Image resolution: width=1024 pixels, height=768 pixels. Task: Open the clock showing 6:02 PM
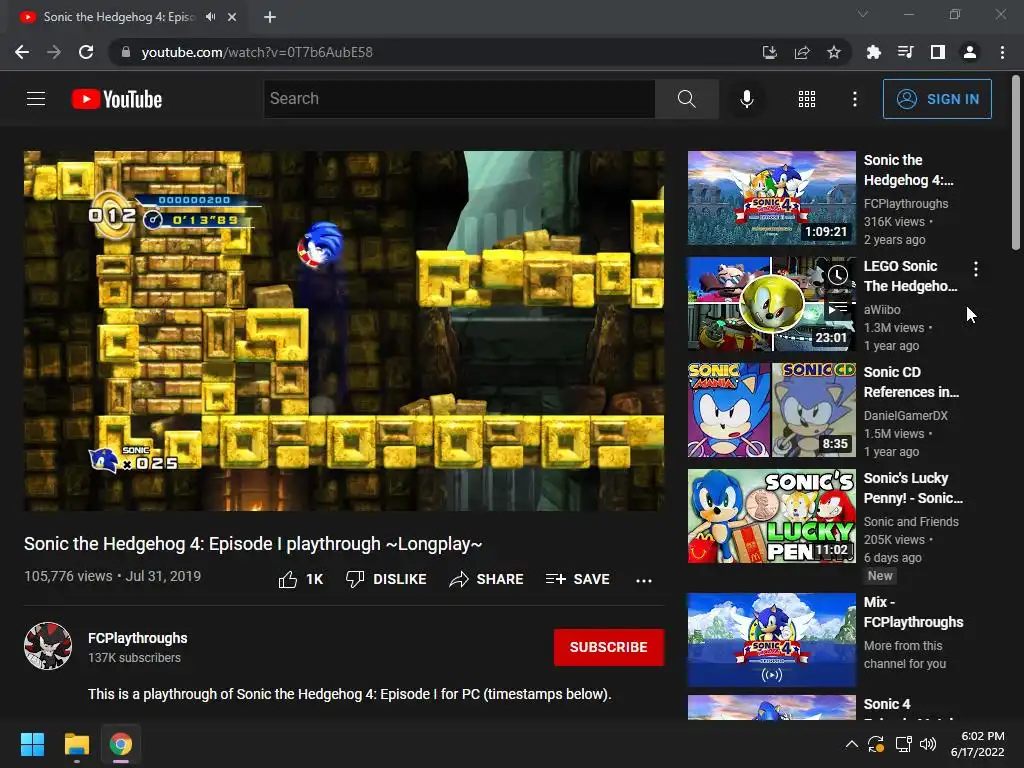(x=977, y=744)
